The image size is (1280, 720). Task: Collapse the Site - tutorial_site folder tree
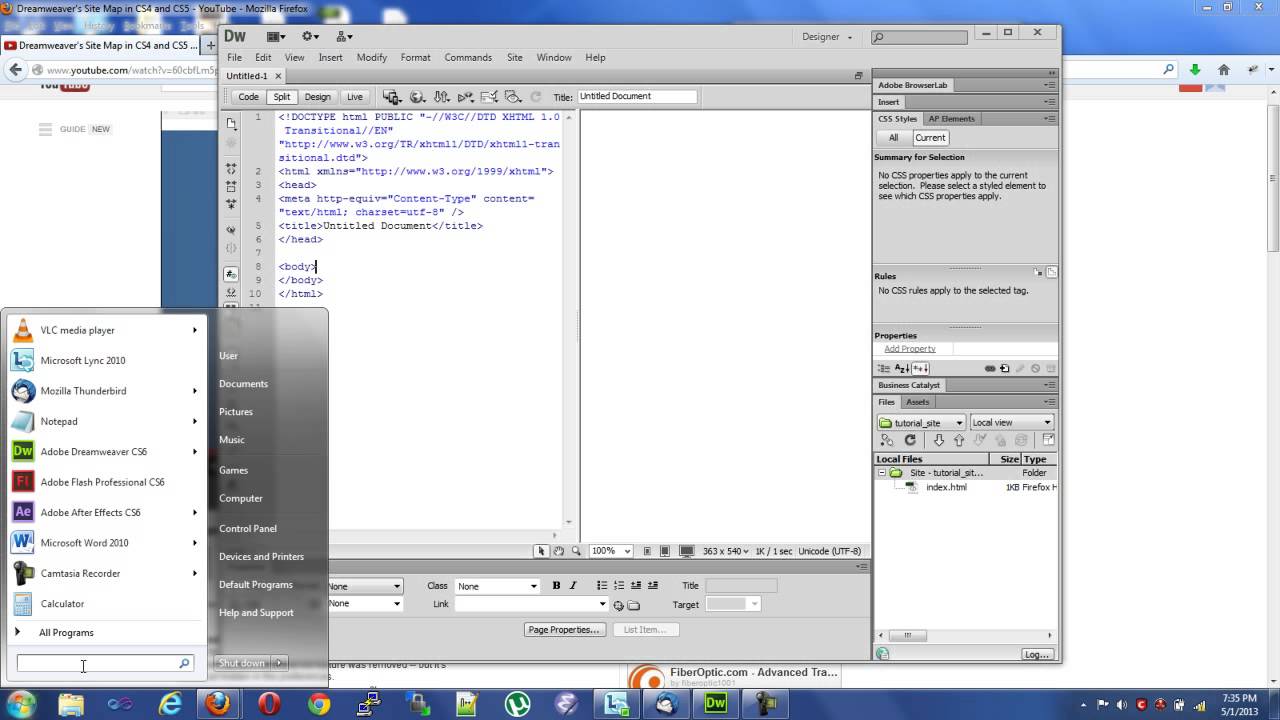click(882, 473)
